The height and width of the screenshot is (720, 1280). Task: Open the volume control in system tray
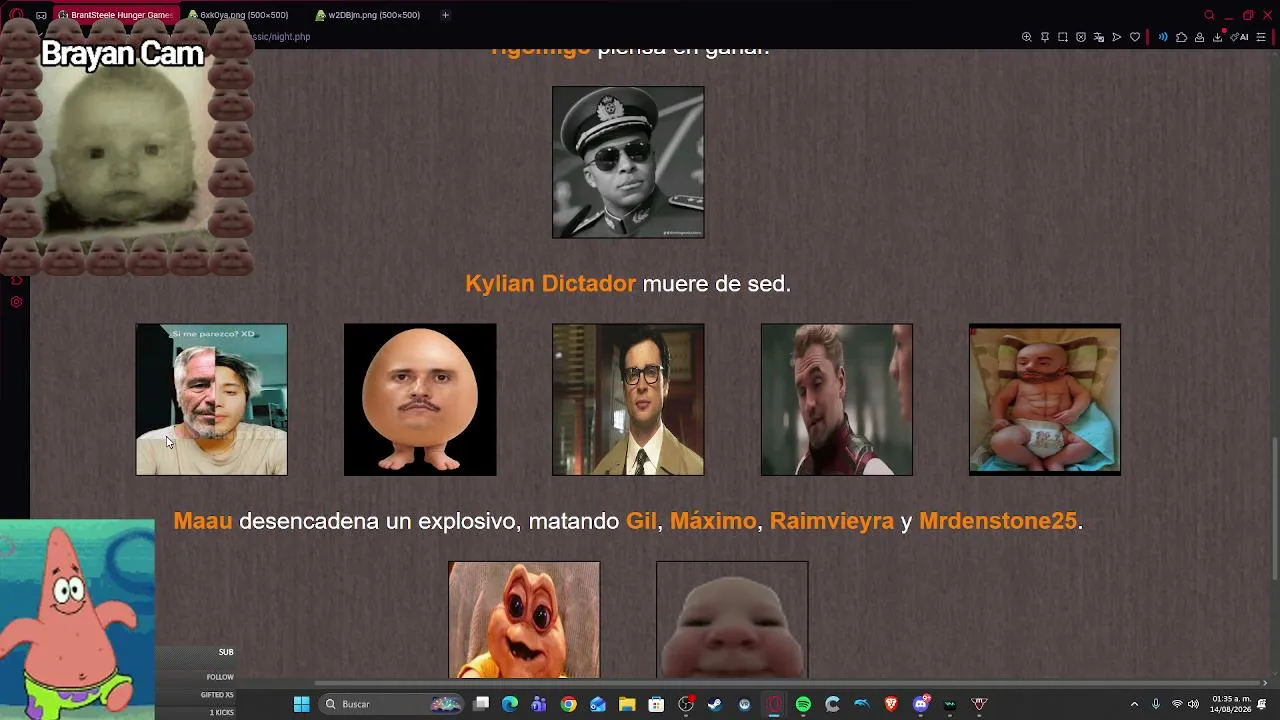pyautogui.click(x=1193, y=704)
